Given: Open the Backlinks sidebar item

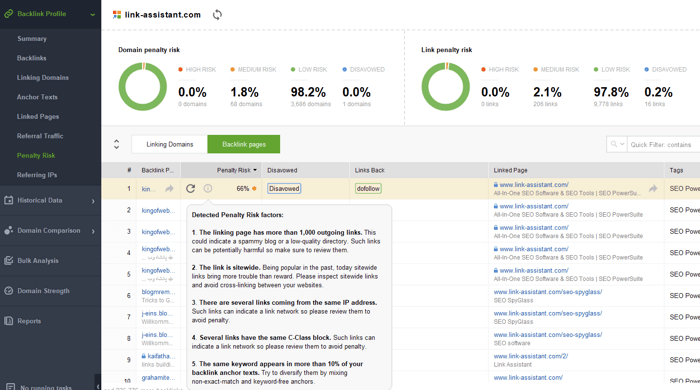Looking at the screenshot, I should 32,58.
